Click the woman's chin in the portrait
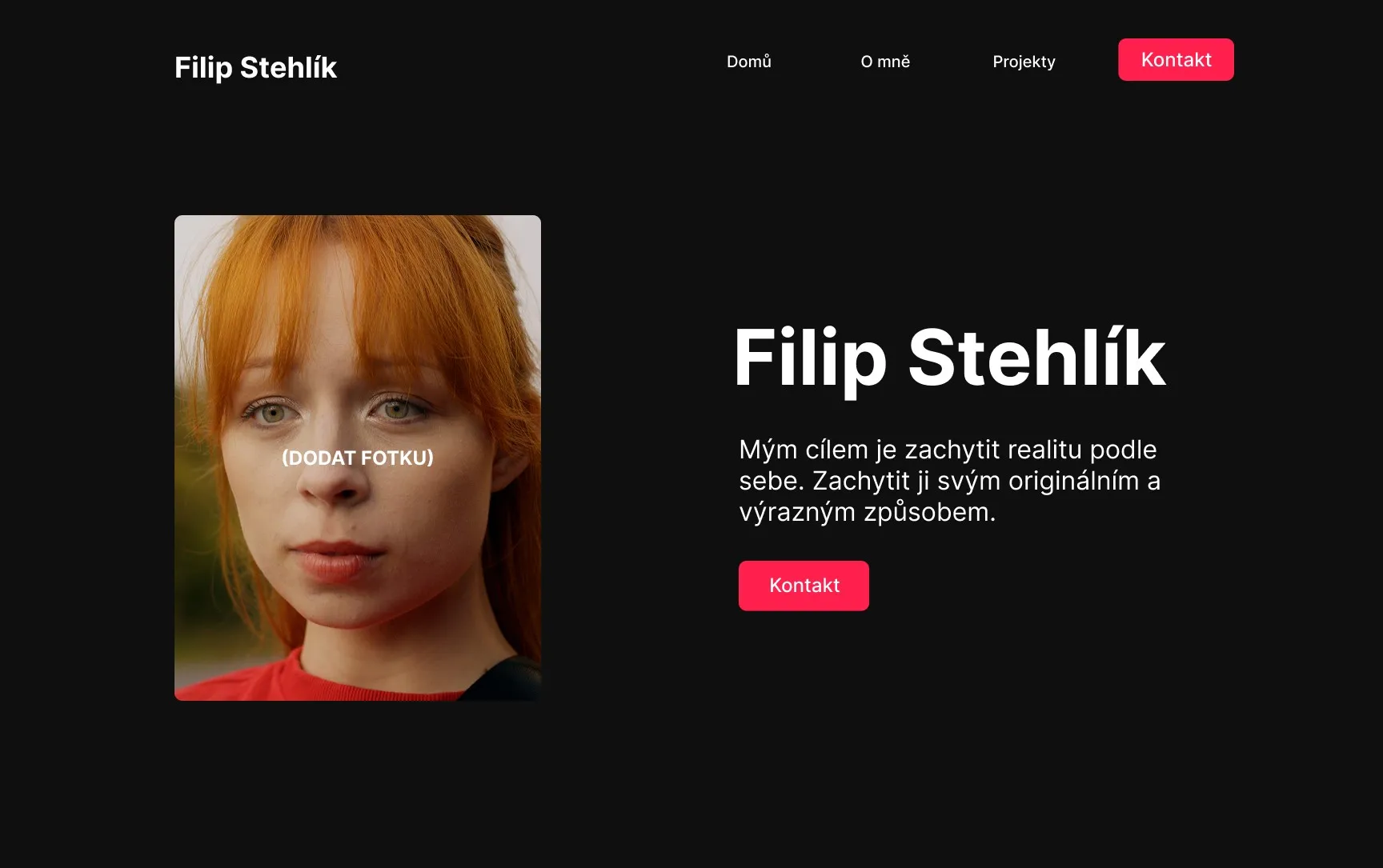1383x868 pixels. tap(340, 610)
